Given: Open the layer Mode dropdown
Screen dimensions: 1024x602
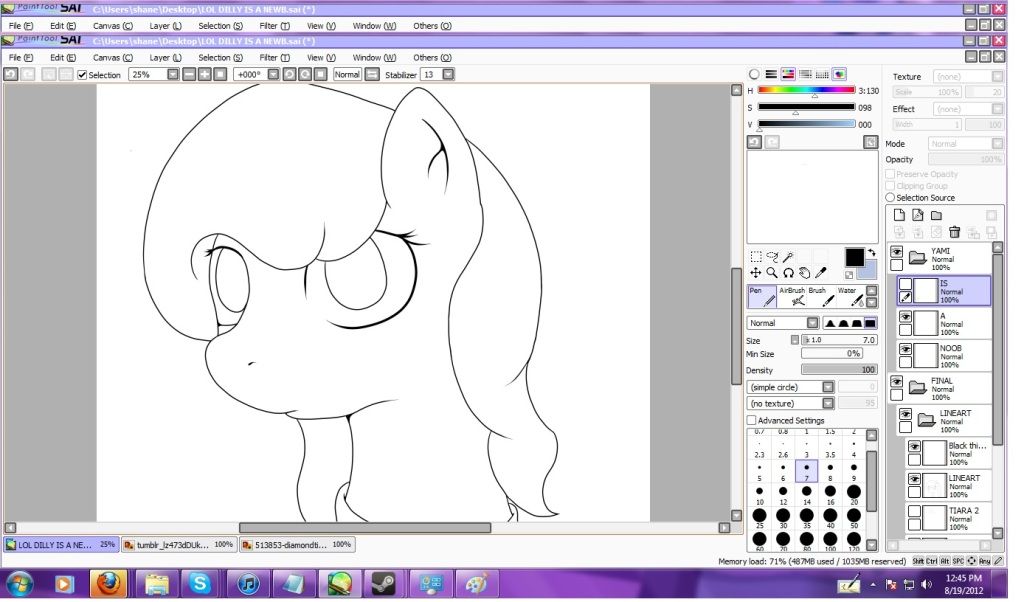Looking at the screenshot, I should [x=997, y=144].
